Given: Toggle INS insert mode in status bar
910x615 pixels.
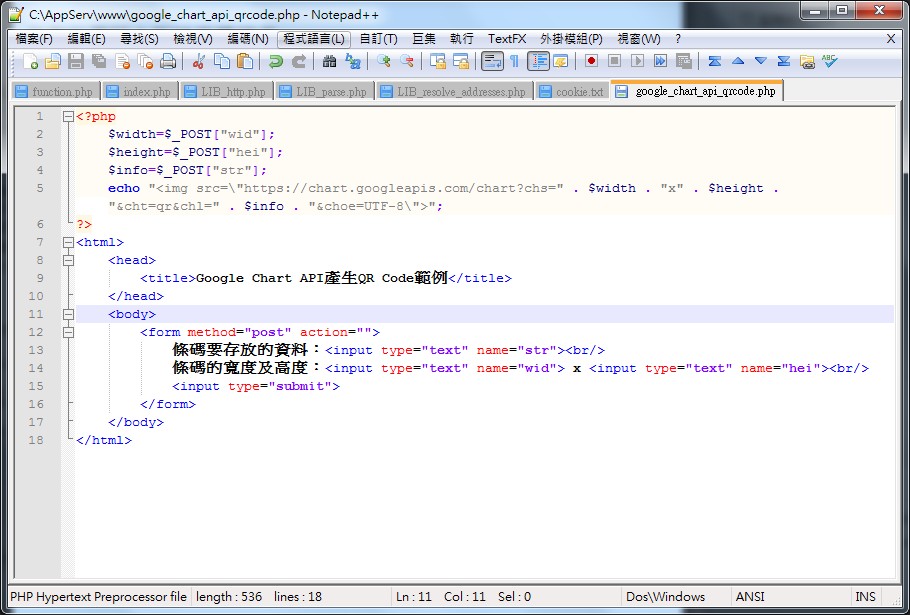Looking at the screenshot, I should 865,596.
